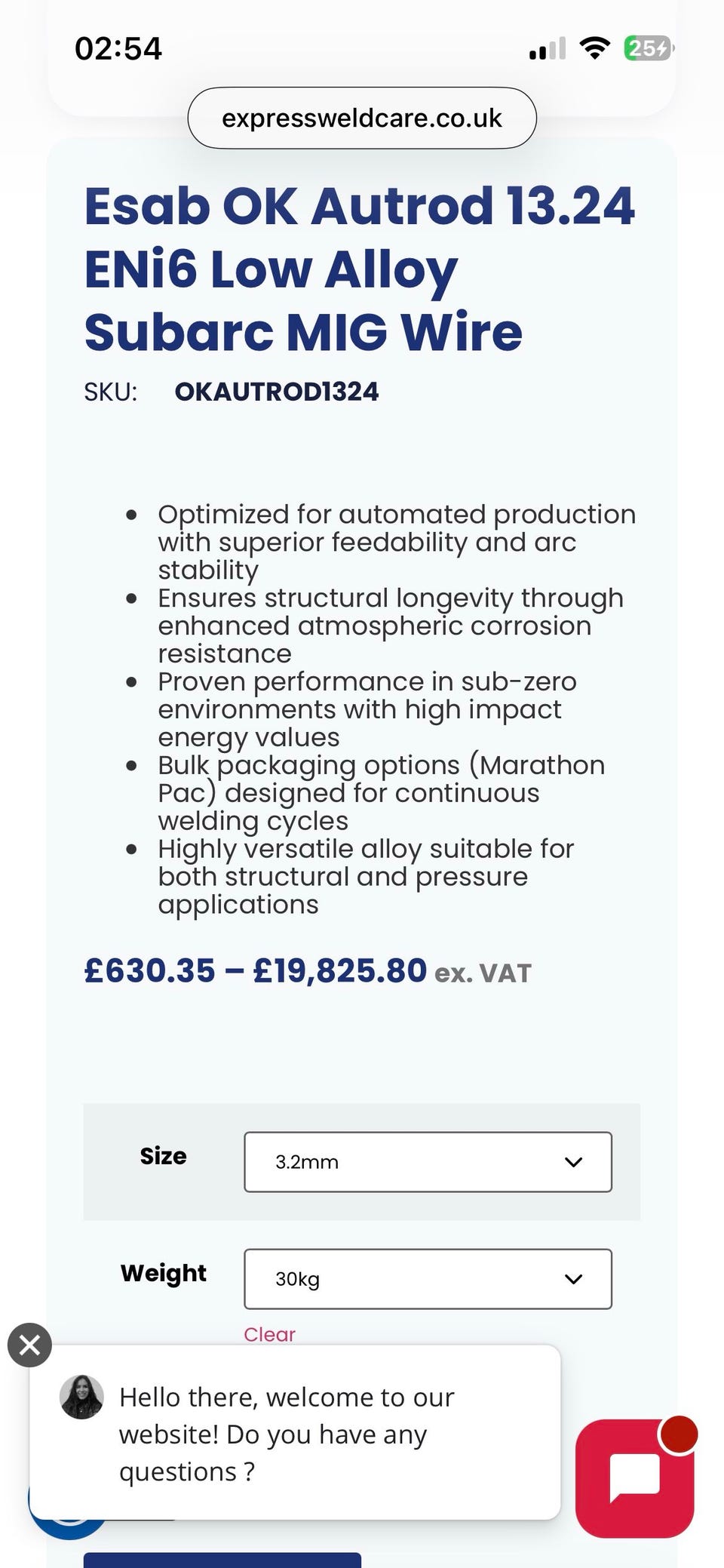
Task: Tap the 02:54 clock in status bar
Action: tap(118, 49)
